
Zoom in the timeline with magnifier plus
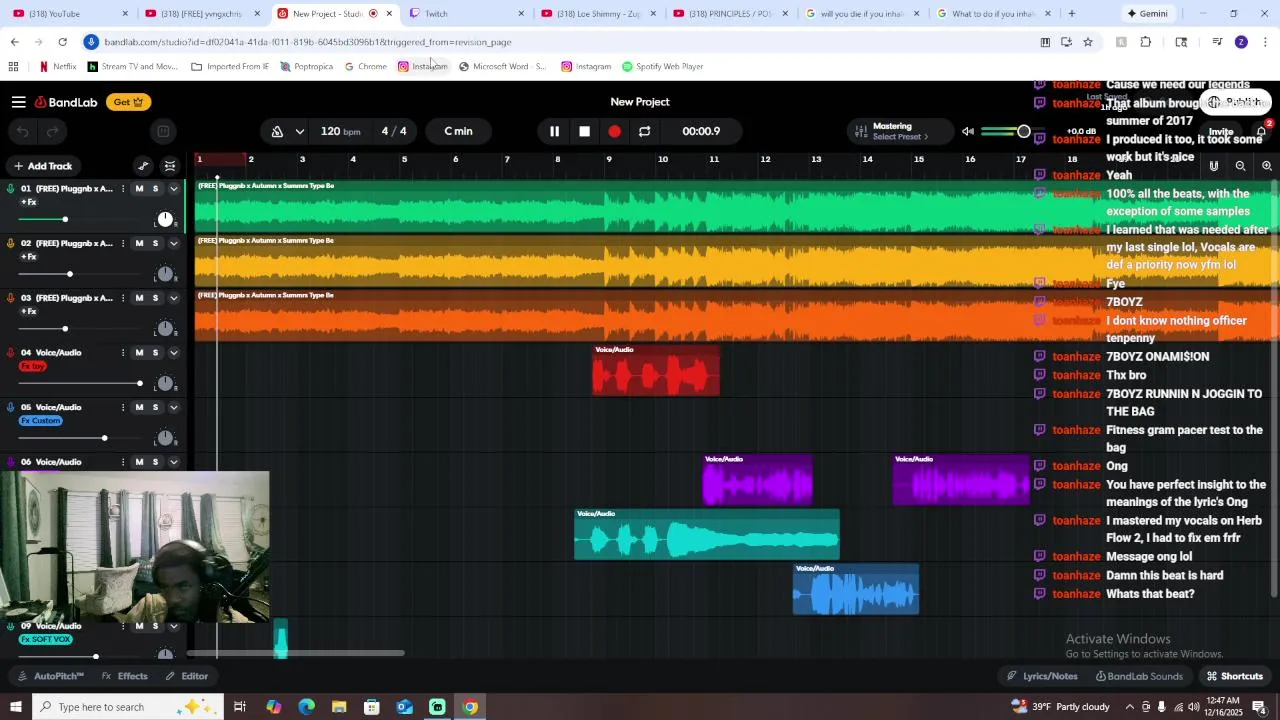pos(1267,166)
